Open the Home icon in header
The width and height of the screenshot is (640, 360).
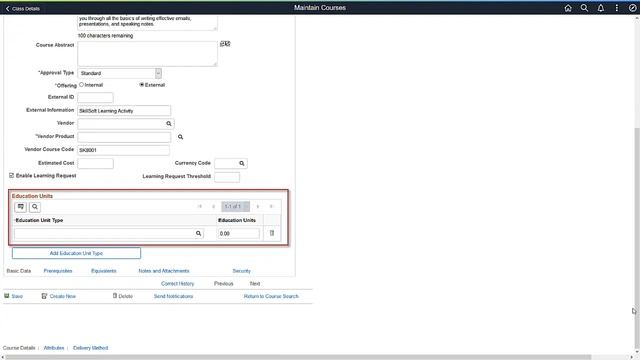(x=568, y=8)
